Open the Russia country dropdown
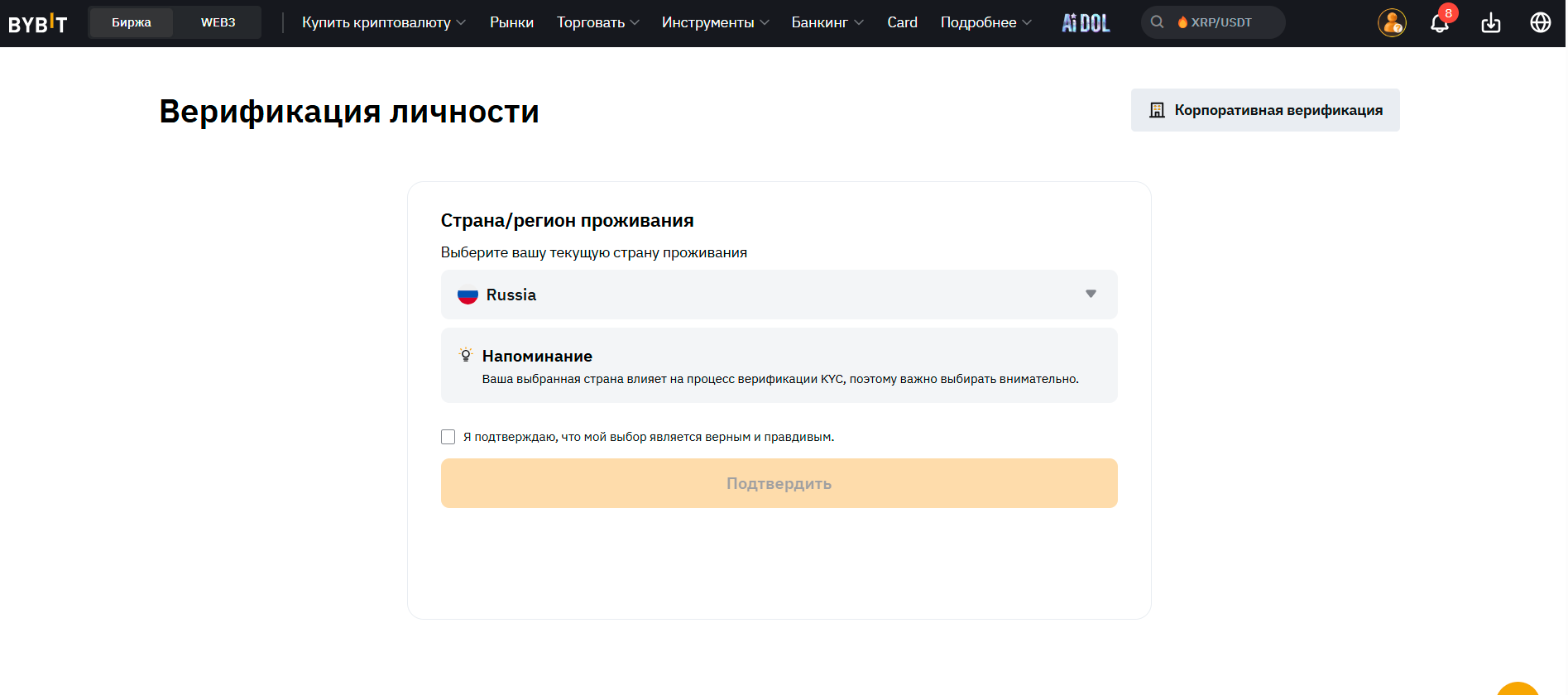This screenshot has height=695, width=1568. (779, 295)
